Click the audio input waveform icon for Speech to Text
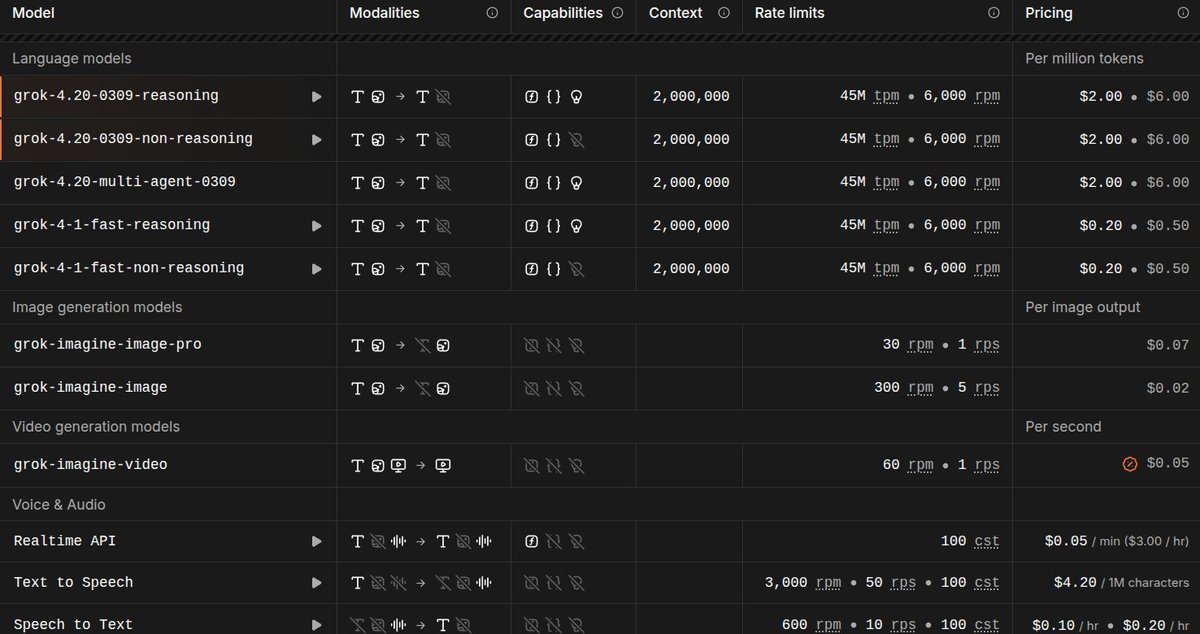This screenshot has height=634, width=1200. 398,625
